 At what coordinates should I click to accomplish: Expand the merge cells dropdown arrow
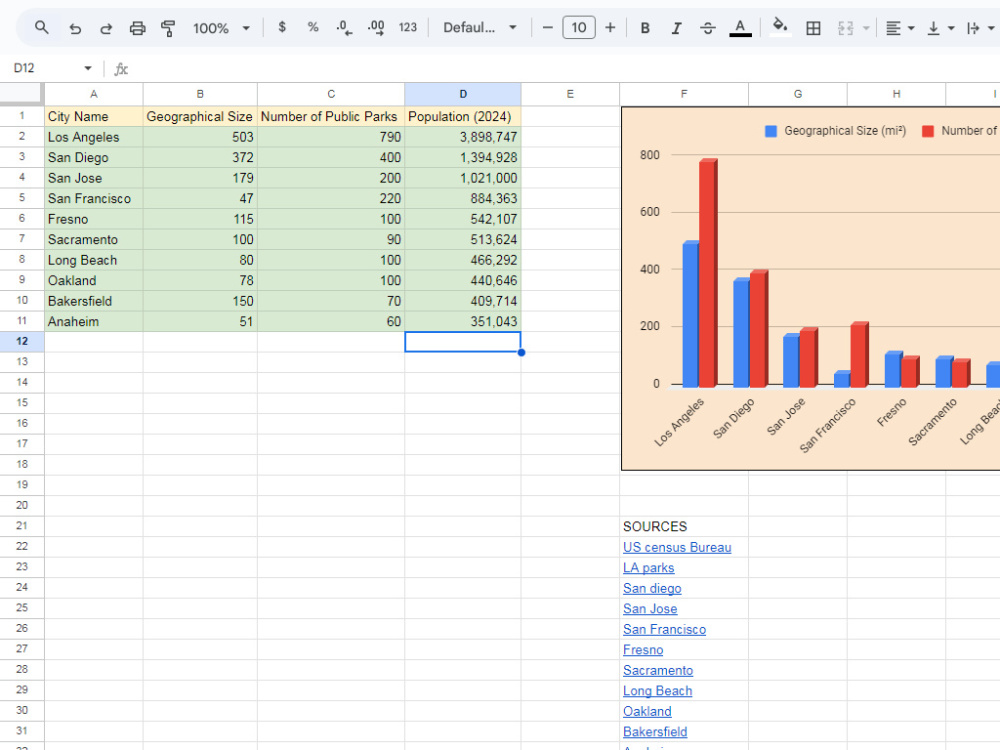pos(866,28)
